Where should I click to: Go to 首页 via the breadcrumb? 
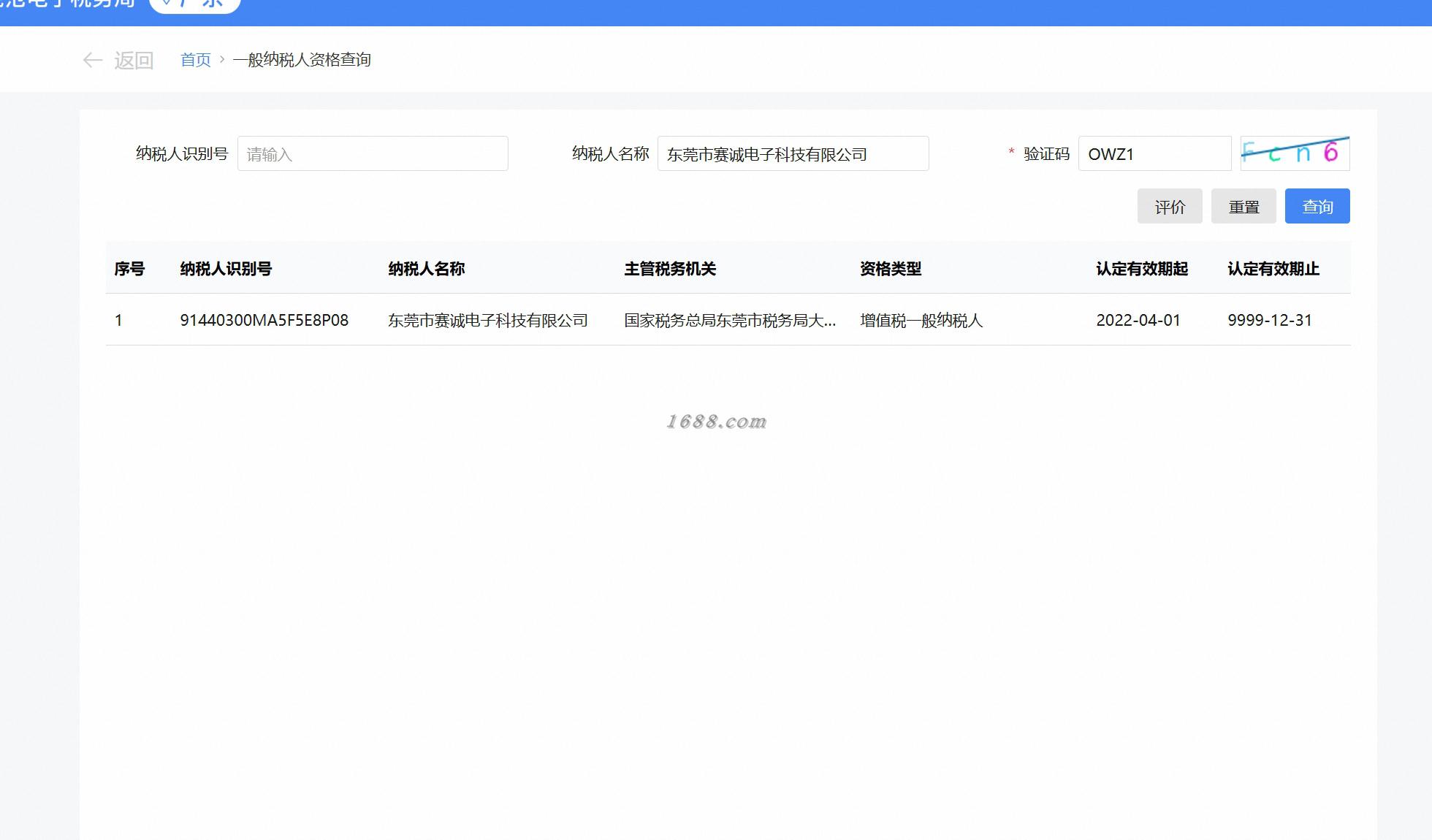pyautogui.click(x=195, y=60)
